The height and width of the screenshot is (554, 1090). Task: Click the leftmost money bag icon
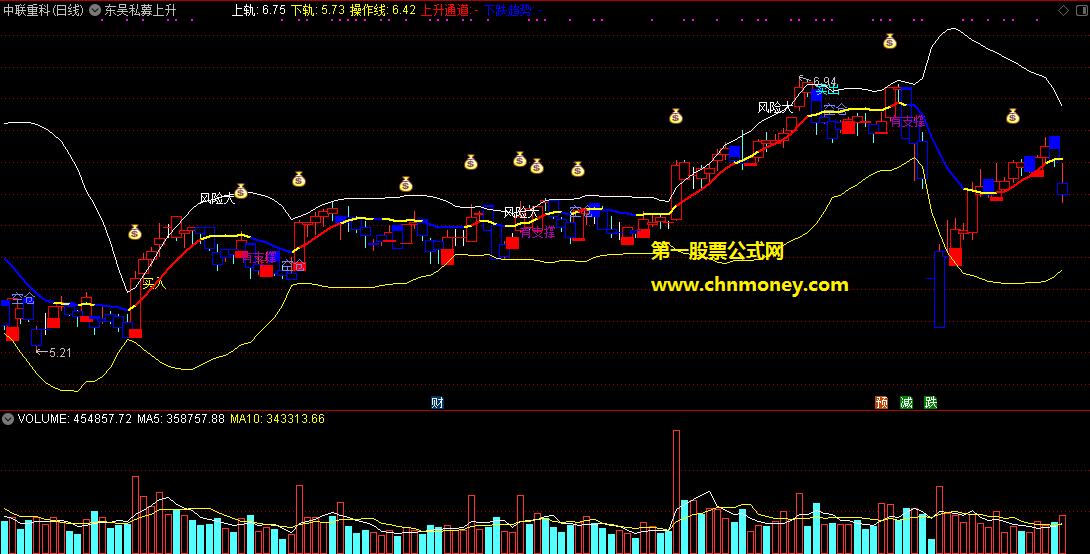tap(135, 232)
